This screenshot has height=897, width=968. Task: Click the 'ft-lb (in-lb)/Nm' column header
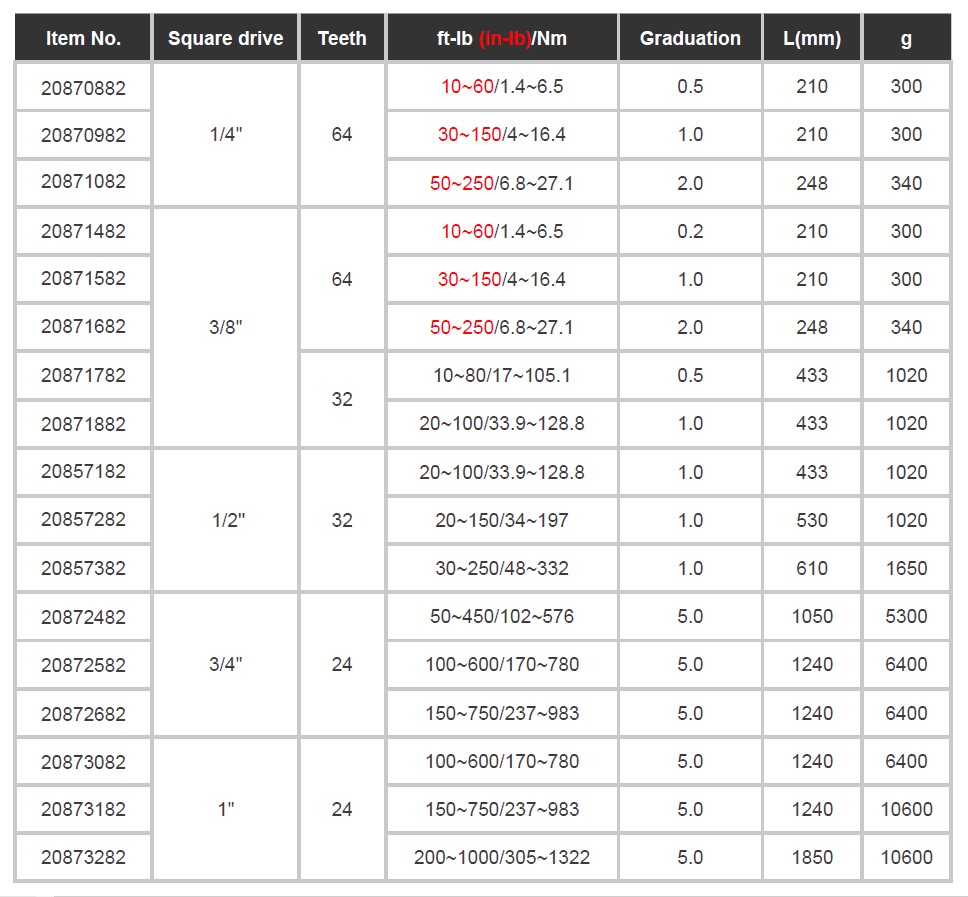[x=502, y=38]
